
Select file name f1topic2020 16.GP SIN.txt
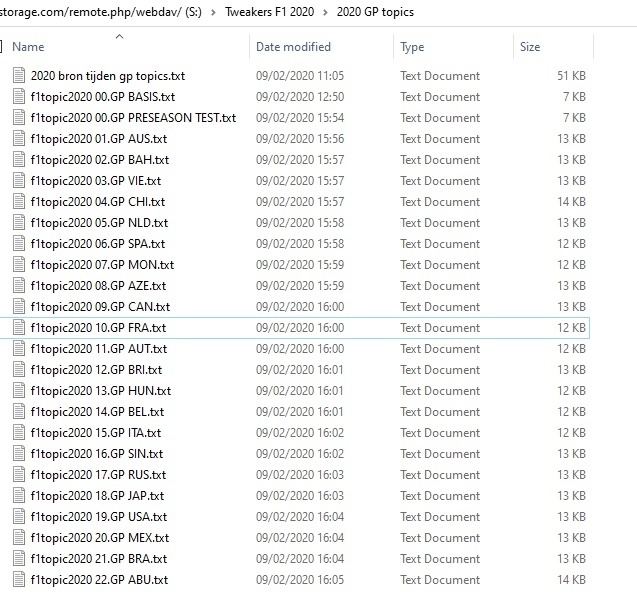(x=97, y=454)
